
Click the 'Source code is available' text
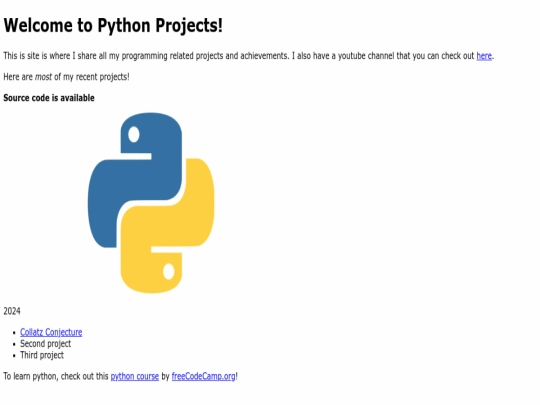(49, 98)
